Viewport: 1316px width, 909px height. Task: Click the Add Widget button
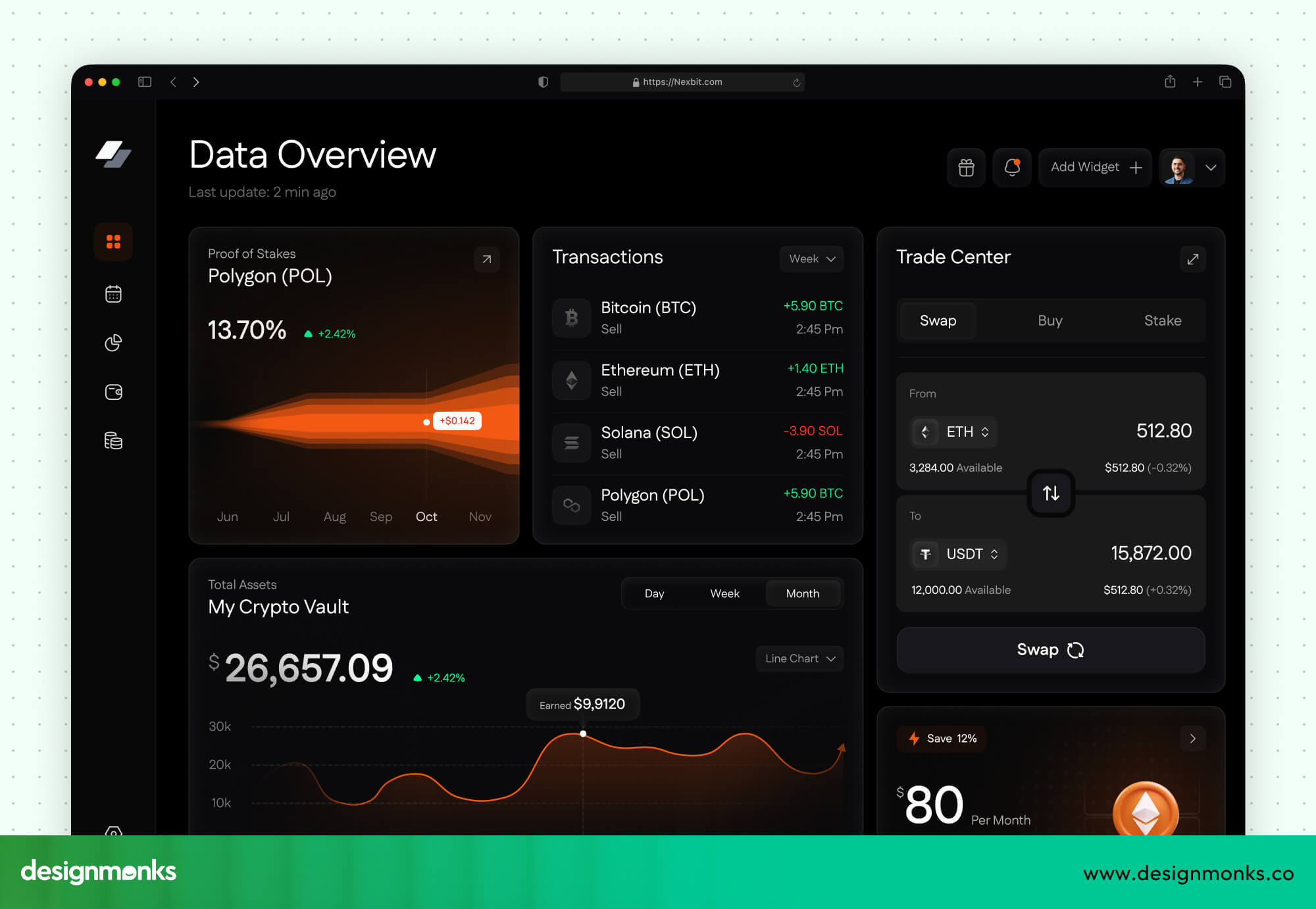pos(1094,167)
